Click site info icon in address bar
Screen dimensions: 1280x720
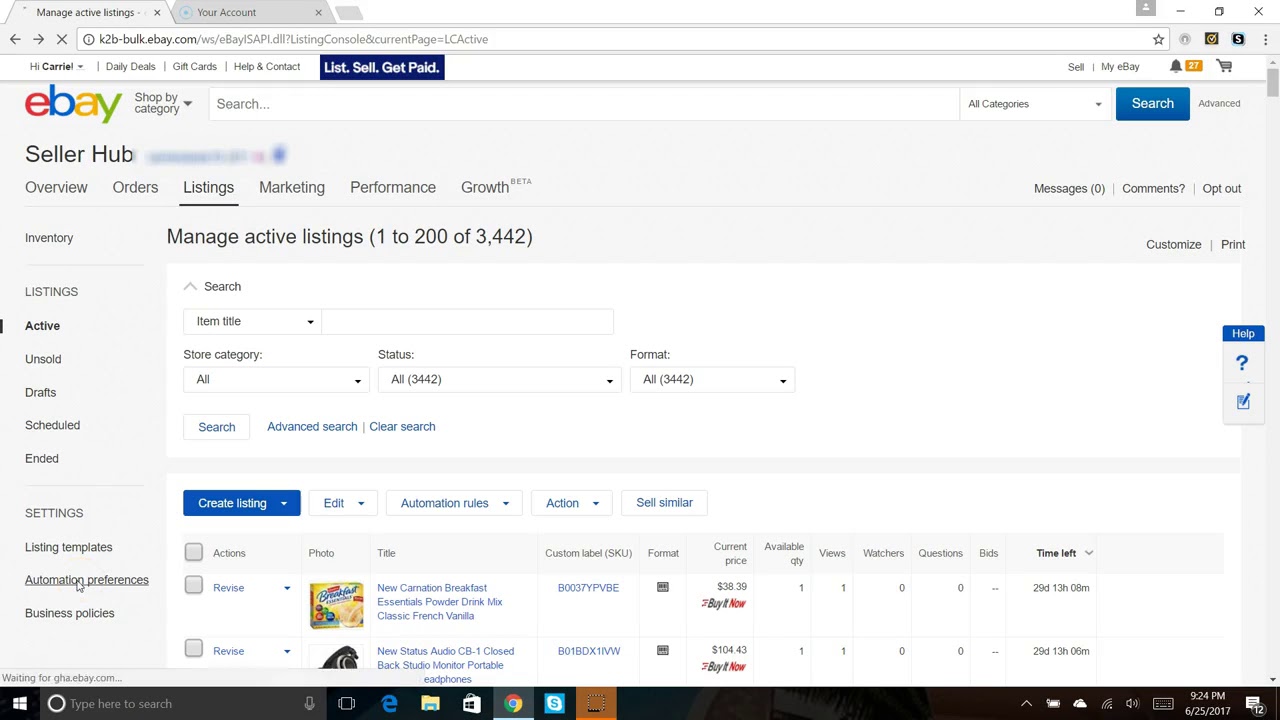coord(89,39)
